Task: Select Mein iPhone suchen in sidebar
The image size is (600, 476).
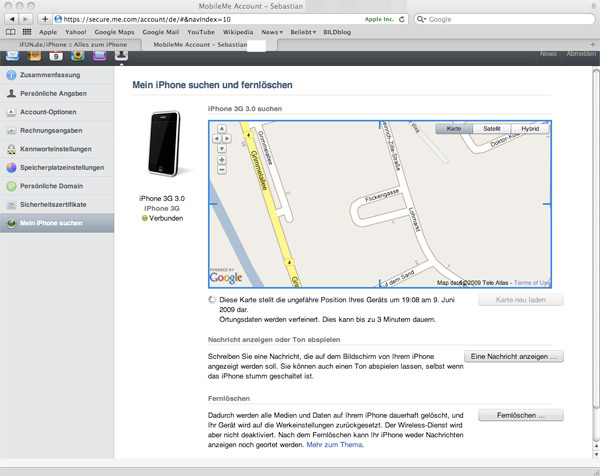Action: pos(57,223)
